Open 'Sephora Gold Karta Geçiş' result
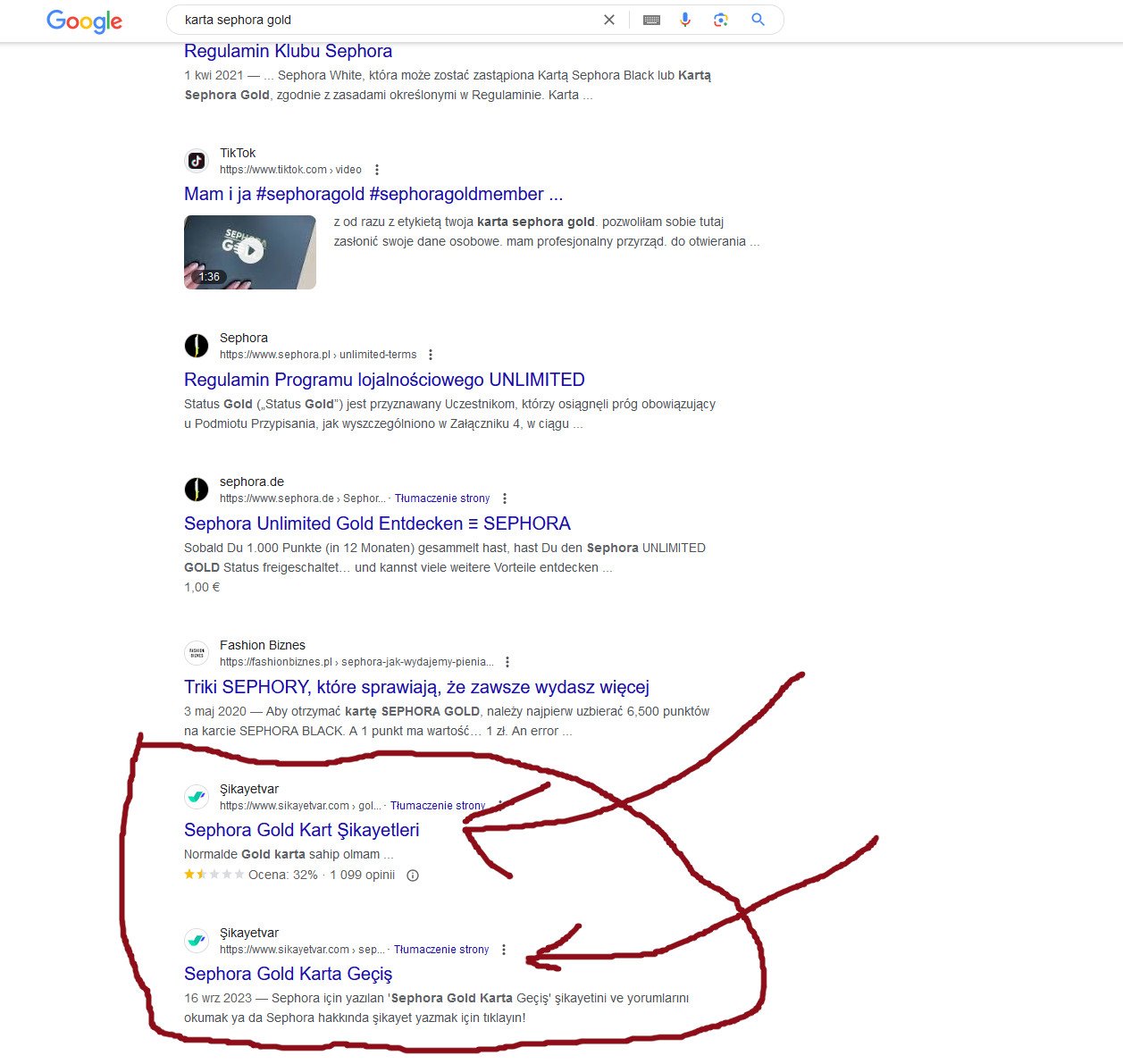Image resolution: width=1123 pixels, height=1064 pixels. click(x=288, y=974)
